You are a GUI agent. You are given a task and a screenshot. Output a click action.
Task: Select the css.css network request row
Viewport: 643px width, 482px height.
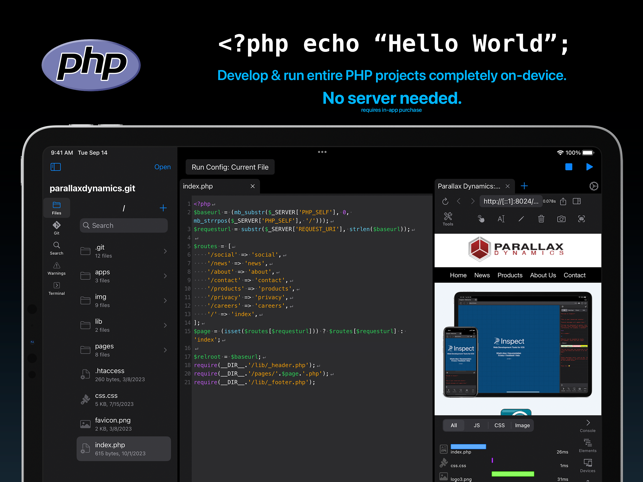coord(505,463)
